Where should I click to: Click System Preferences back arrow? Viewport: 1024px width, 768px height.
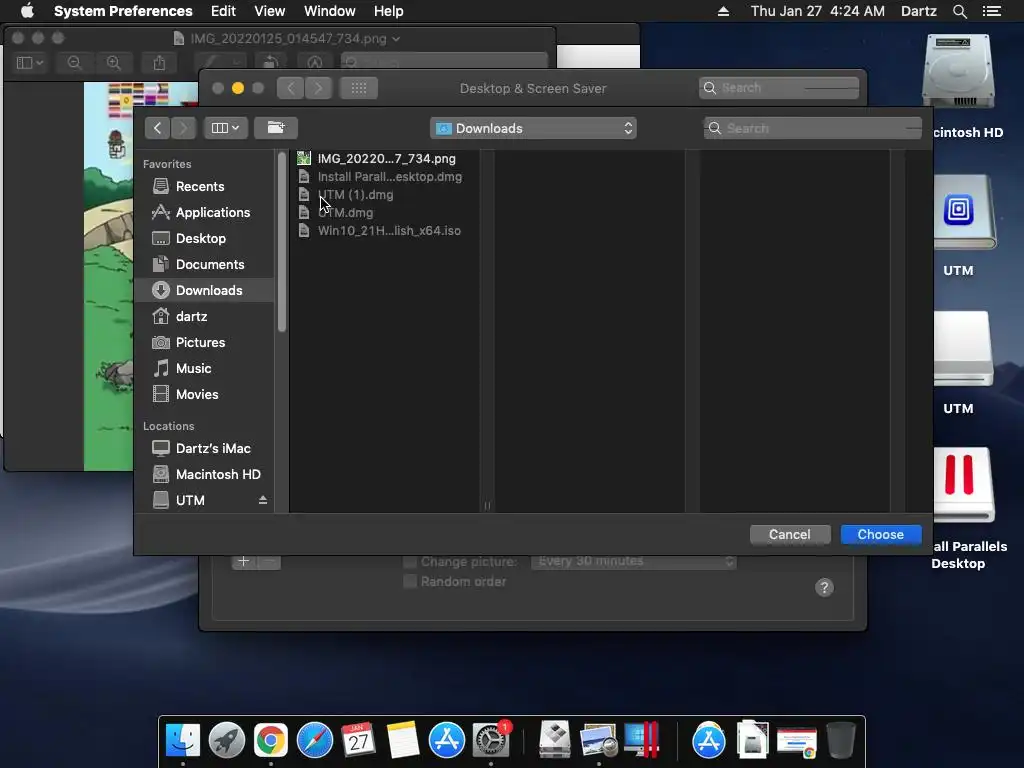(x=291, y=88)
